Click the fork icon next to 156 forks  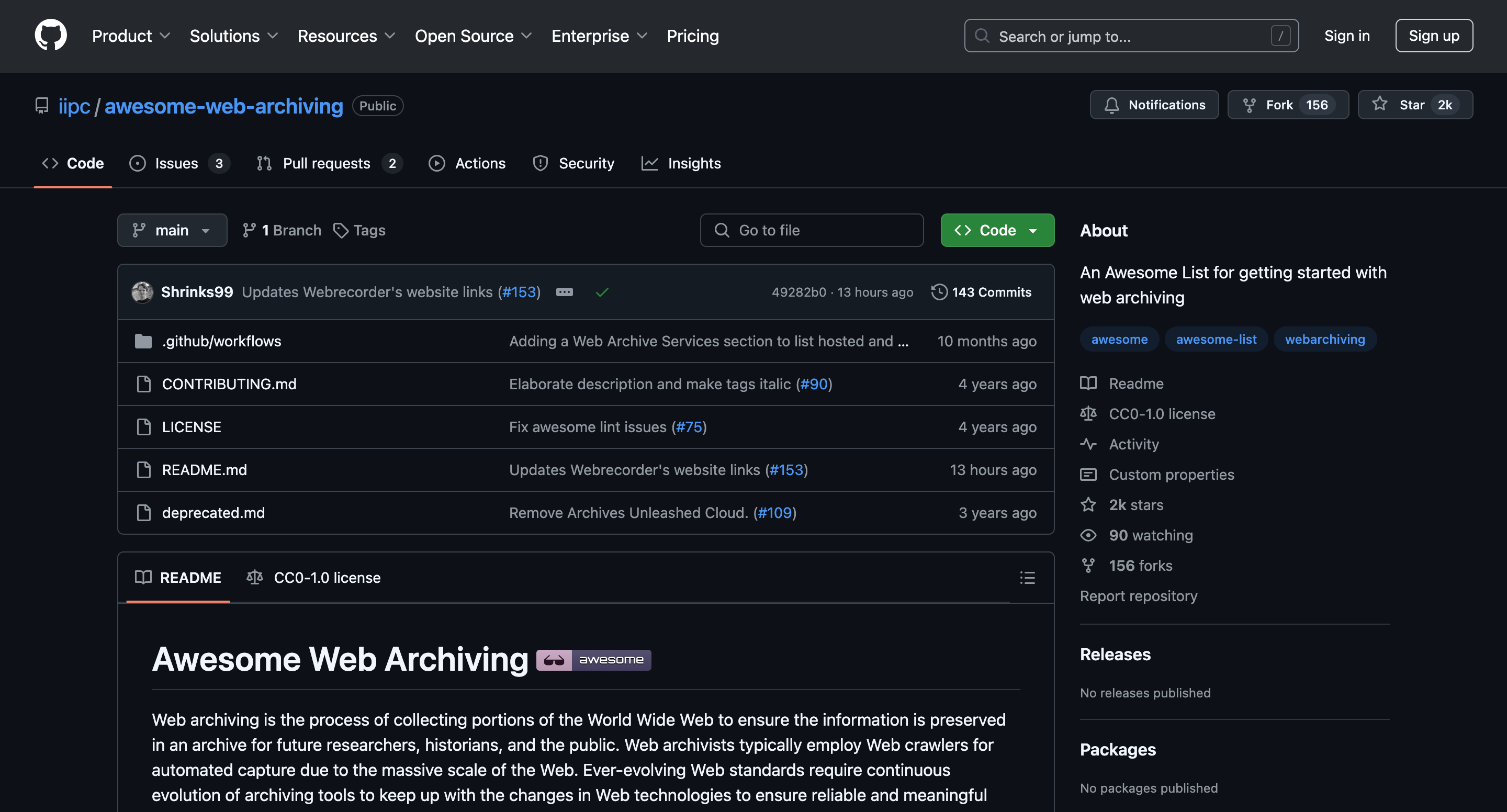[x=1088, y=566]
